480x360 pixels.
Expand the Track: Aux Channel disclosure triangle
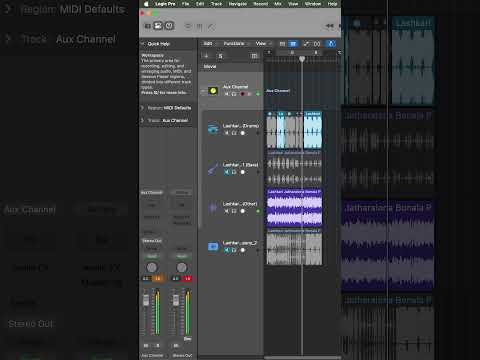tap(143, 120)
